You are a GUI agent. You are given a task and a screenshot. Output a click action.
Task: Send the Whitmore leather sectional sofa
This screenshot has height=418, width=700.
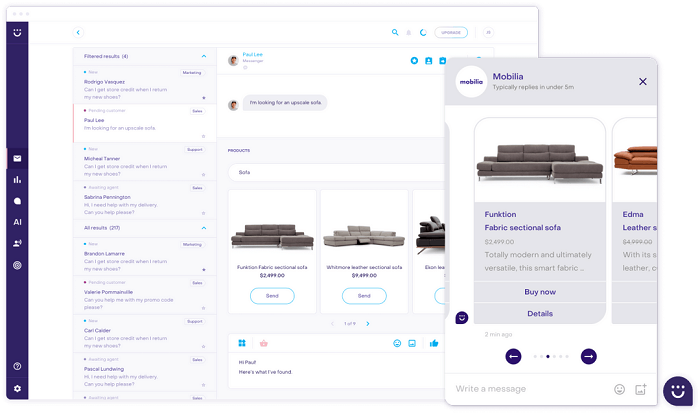pos(364,296)
